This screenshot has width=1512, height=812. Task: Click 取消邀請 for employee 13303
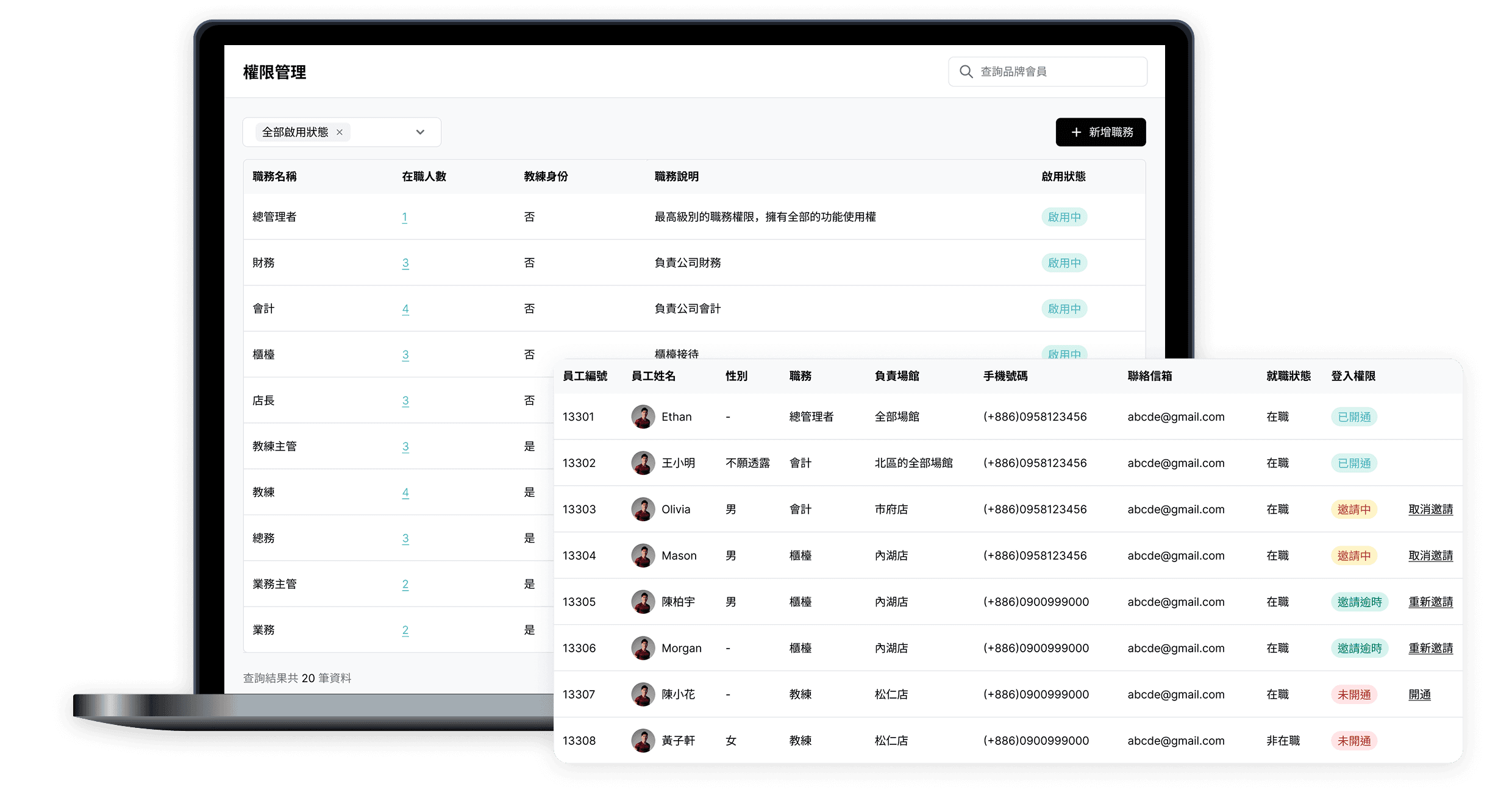tap(1430, 509)
